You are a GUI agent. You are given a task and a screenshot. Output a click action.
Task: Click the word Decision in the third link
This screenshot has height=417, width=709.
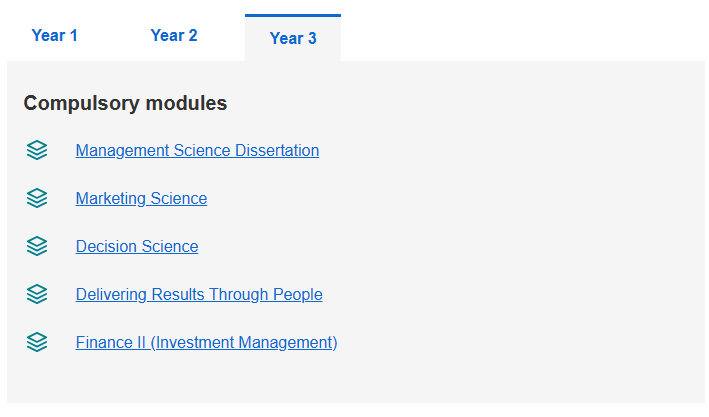click(106, 246)
